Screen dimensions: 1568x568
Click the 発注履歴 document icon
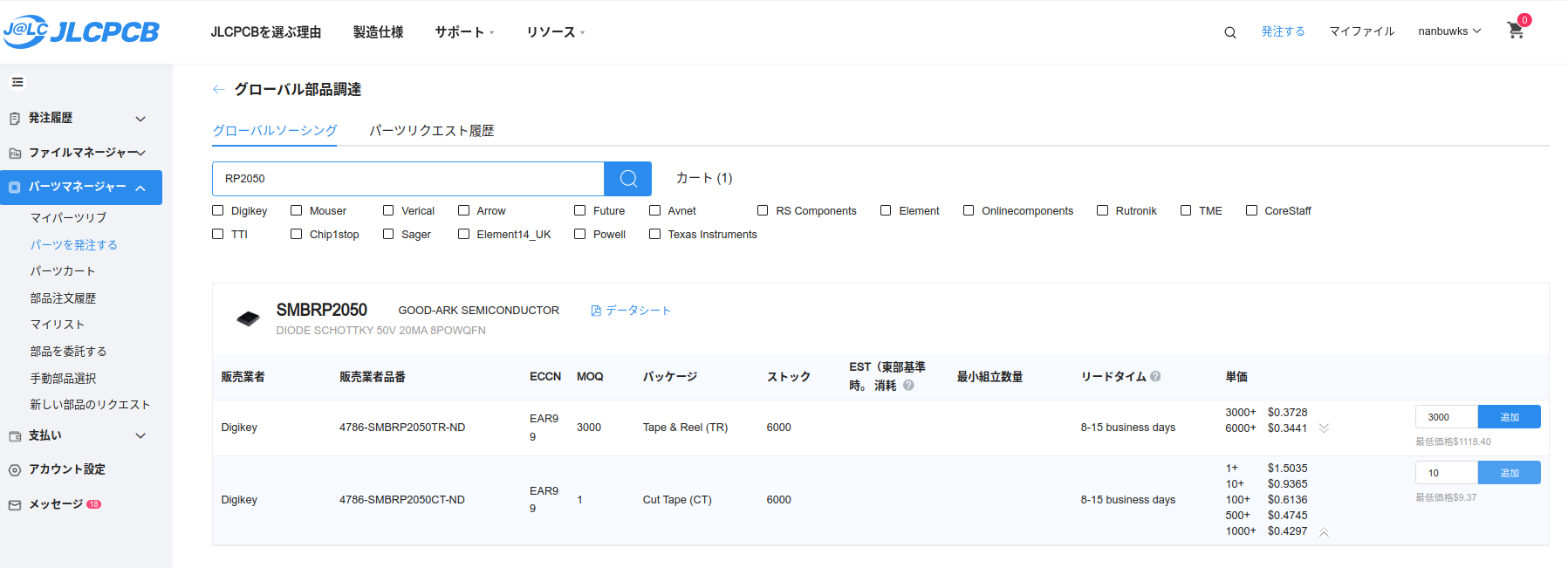click(x=15, y=119)
